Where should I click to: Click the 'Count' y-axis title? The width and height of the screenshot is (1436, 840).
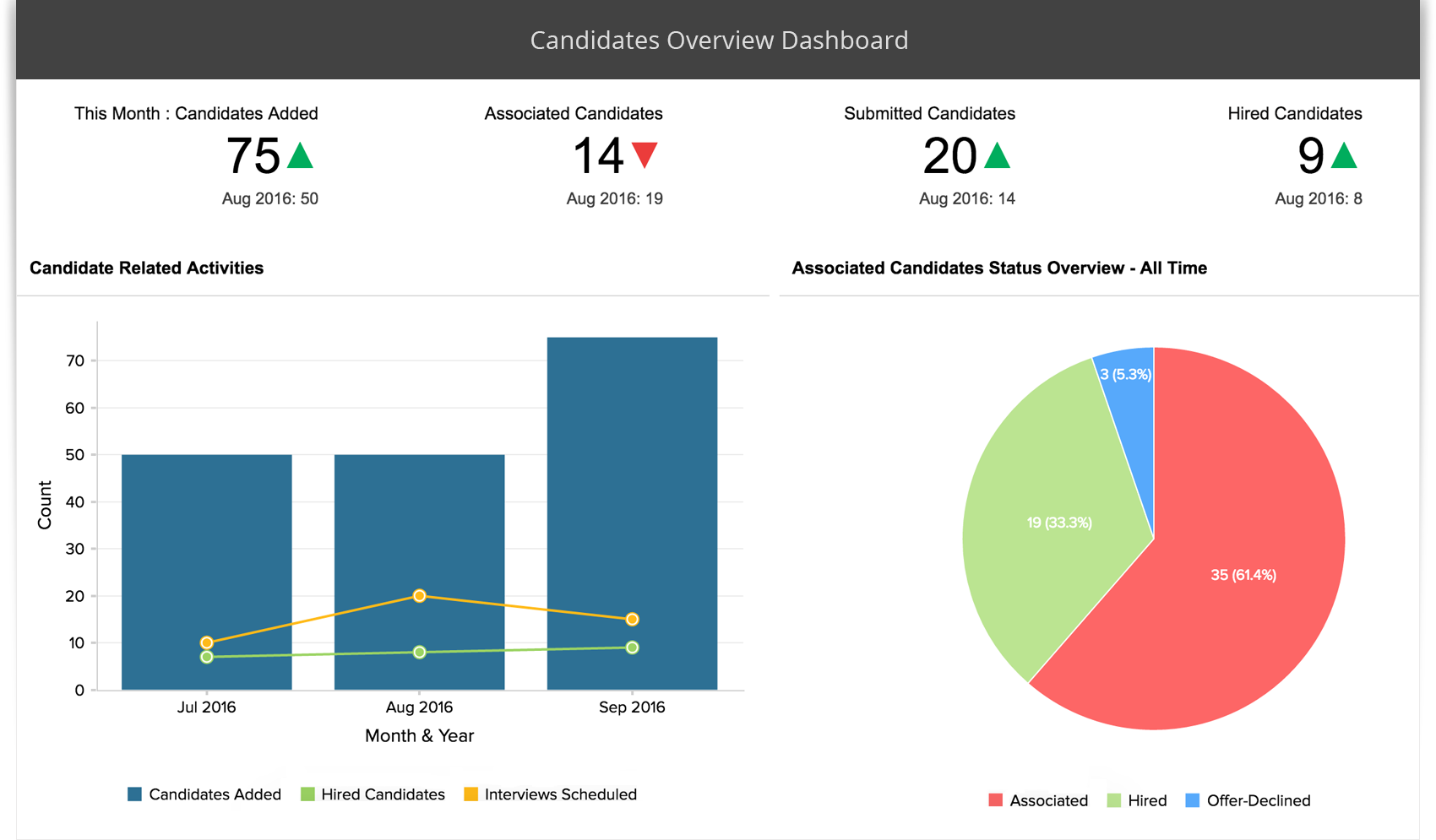pos(45,505)
